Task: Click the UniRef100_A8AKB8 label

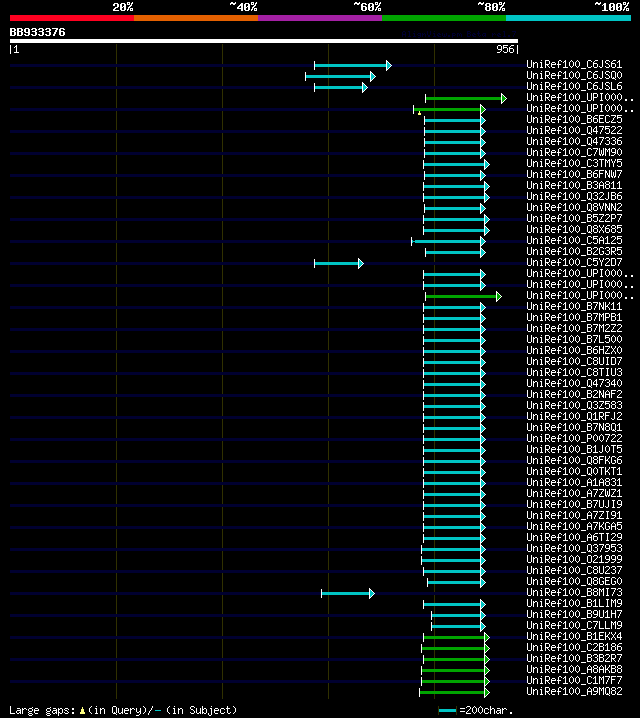Action: (x=574, y=669)
